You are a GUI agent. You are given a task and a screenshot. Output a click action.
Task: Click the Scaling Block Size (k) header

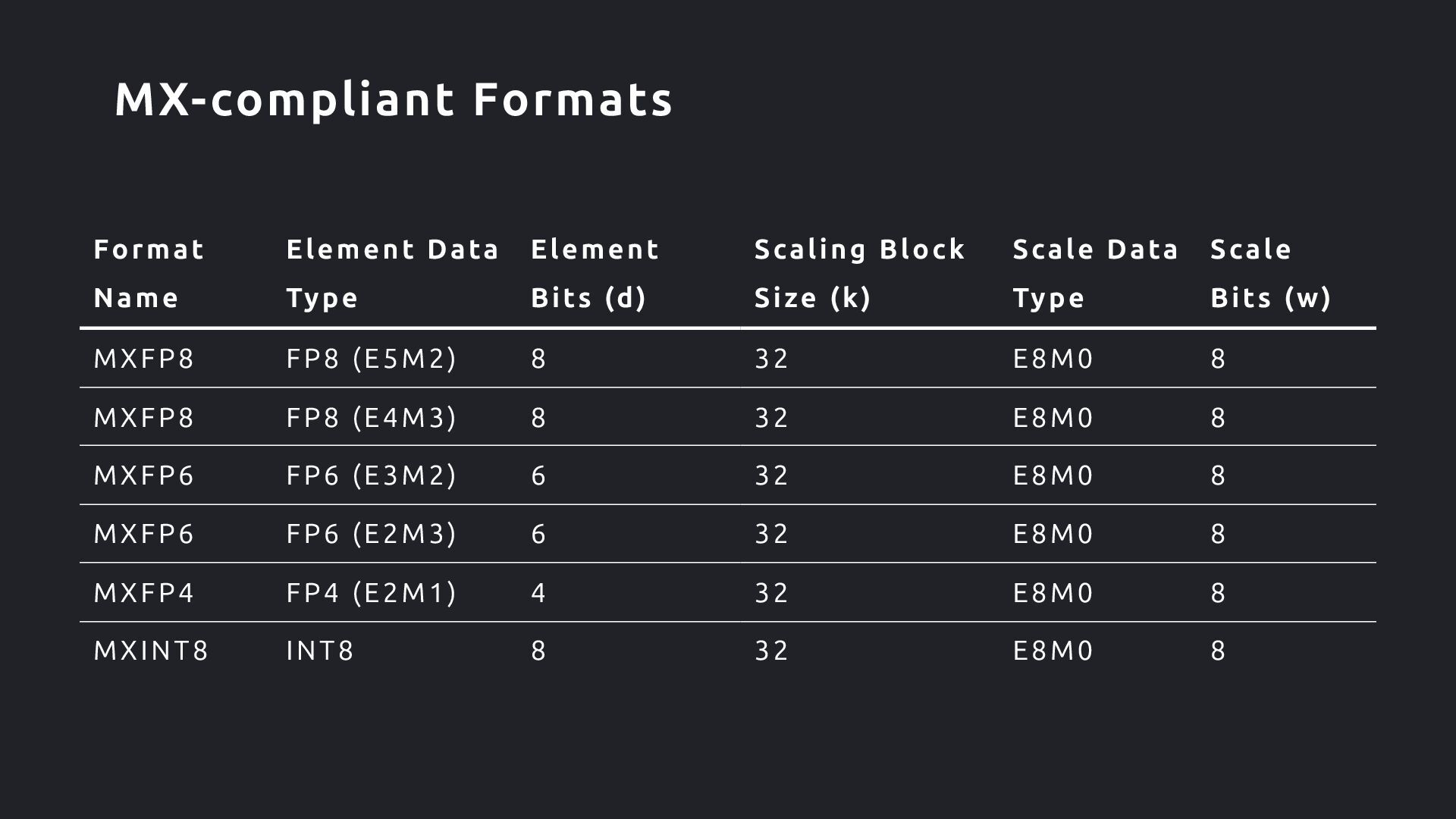click(859, 273)
